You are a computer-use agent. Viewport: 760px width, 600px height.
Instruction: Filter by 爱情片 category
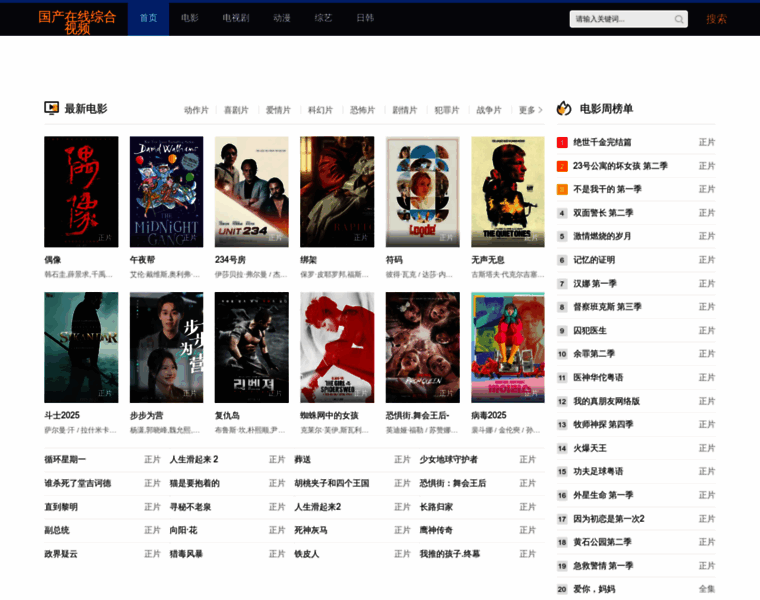278,110
